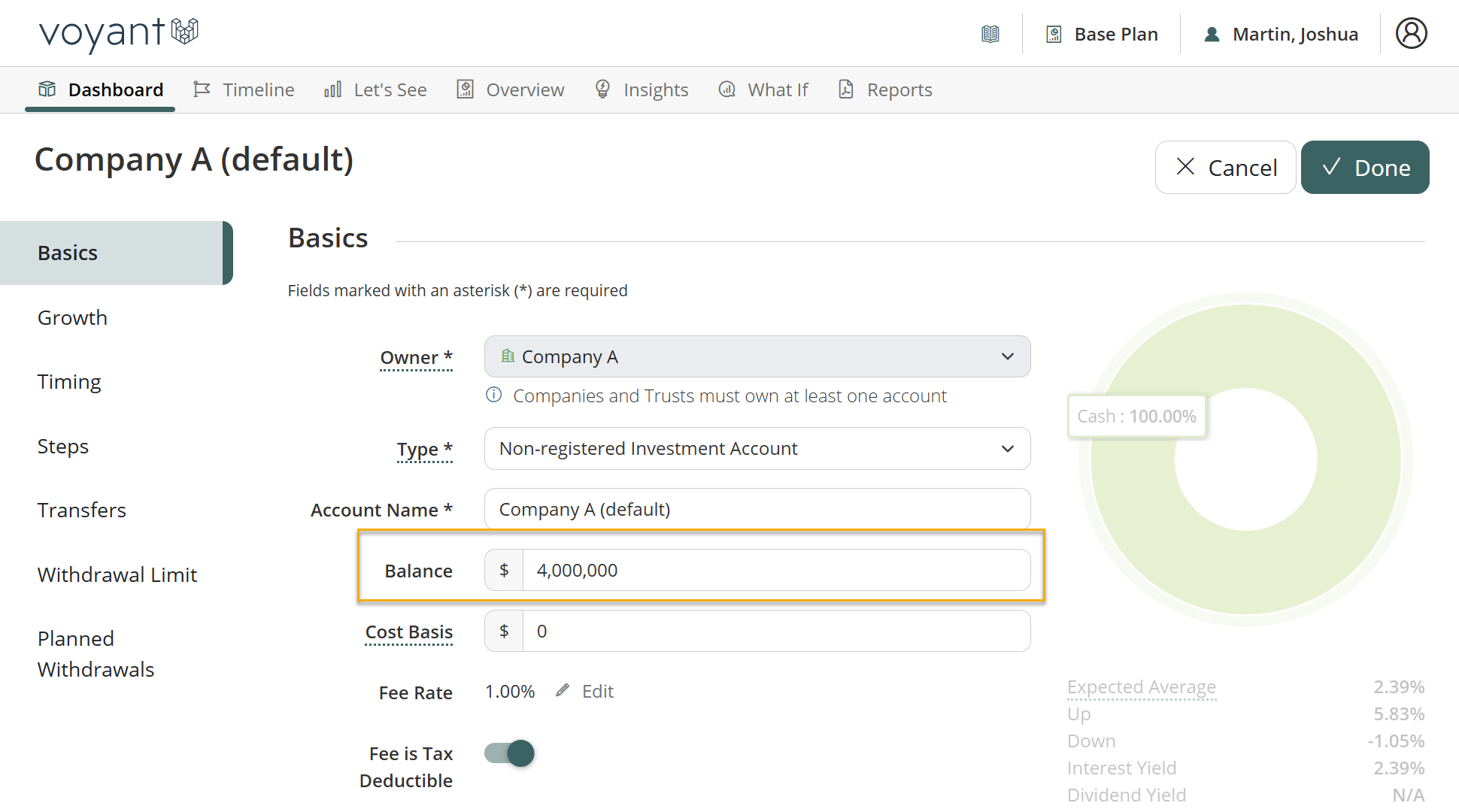
Task: Click the Cancel button
Action: pos(1226,168)
